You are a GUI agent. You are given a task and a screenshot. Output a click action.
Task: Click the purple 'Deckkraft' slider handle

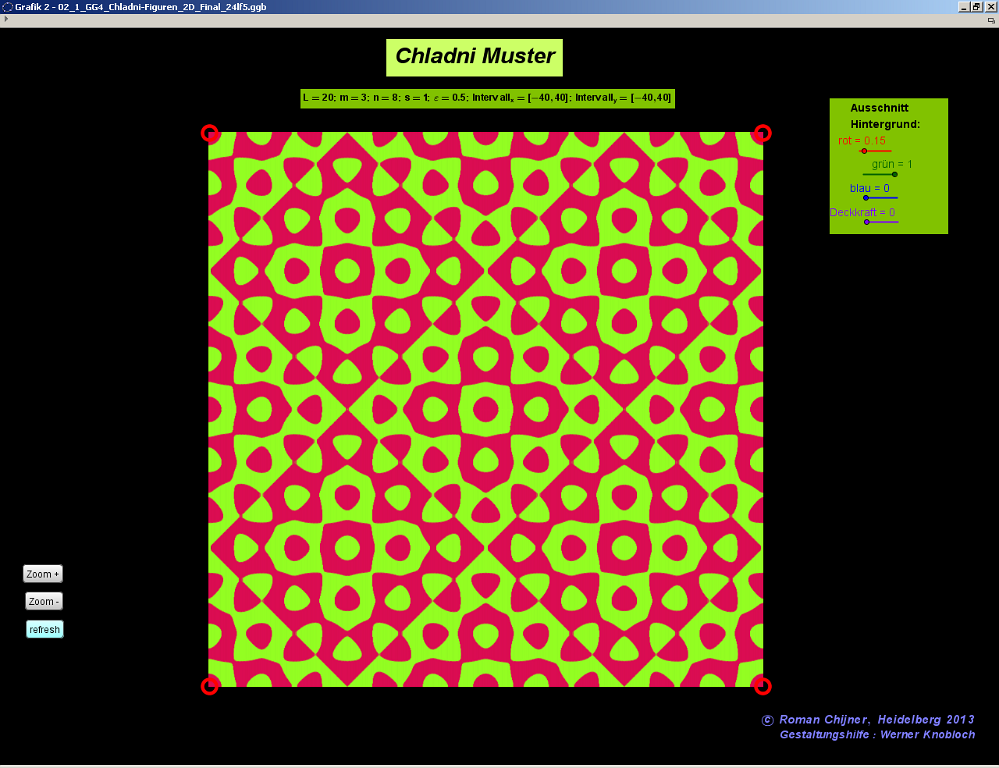pos(866,222)
